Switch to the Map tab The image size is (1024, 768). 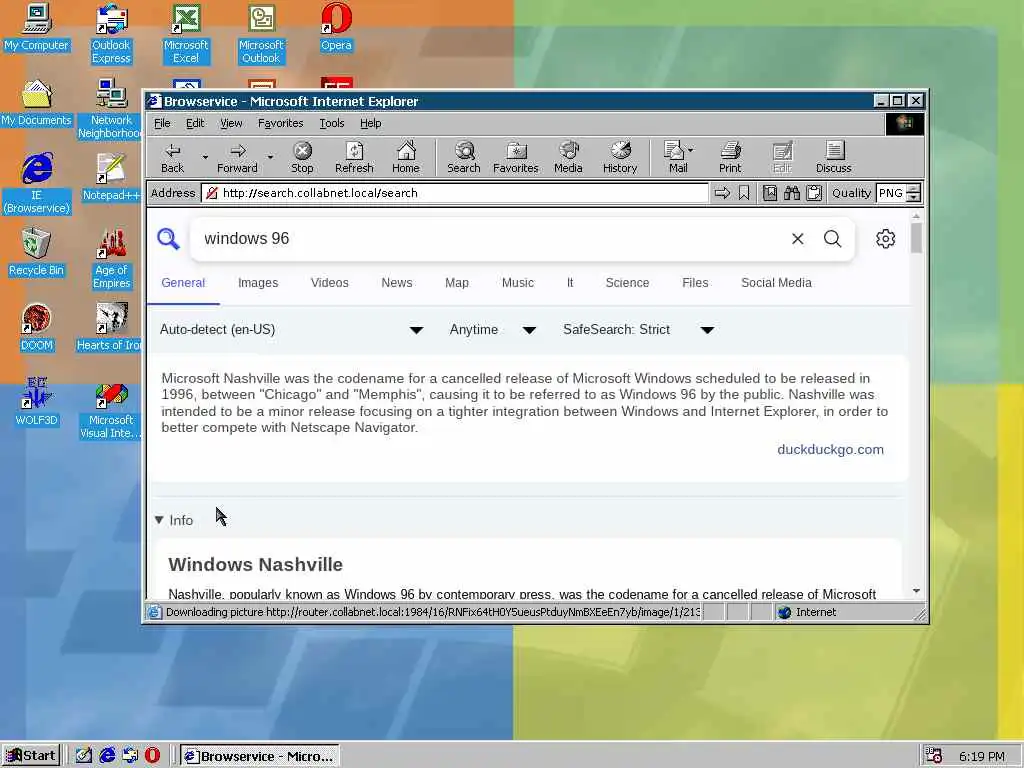pos(456,283)
